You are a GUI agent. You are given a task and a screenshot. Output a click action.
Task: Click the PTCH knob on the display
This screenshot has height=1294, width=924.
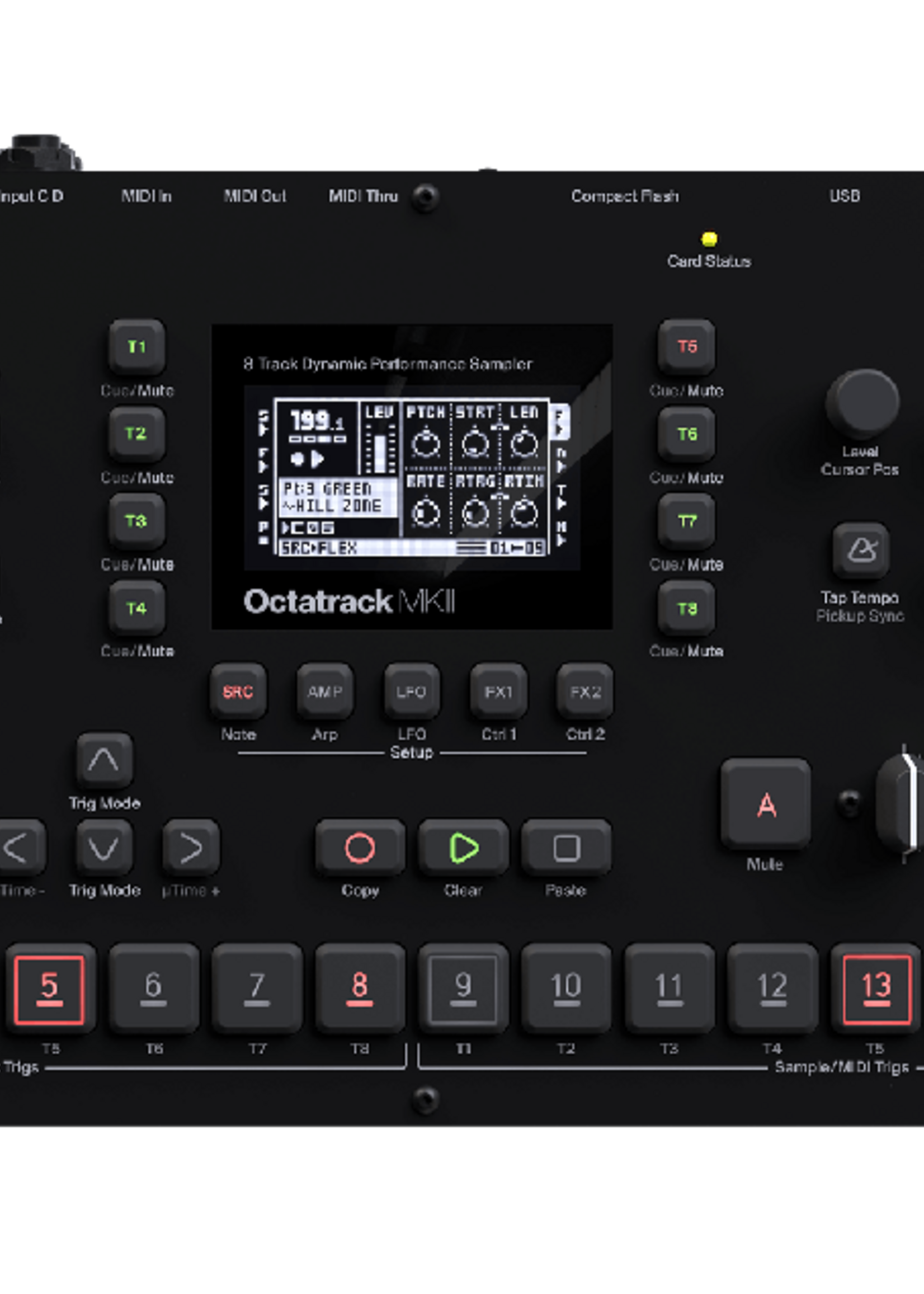coord(426,444)
